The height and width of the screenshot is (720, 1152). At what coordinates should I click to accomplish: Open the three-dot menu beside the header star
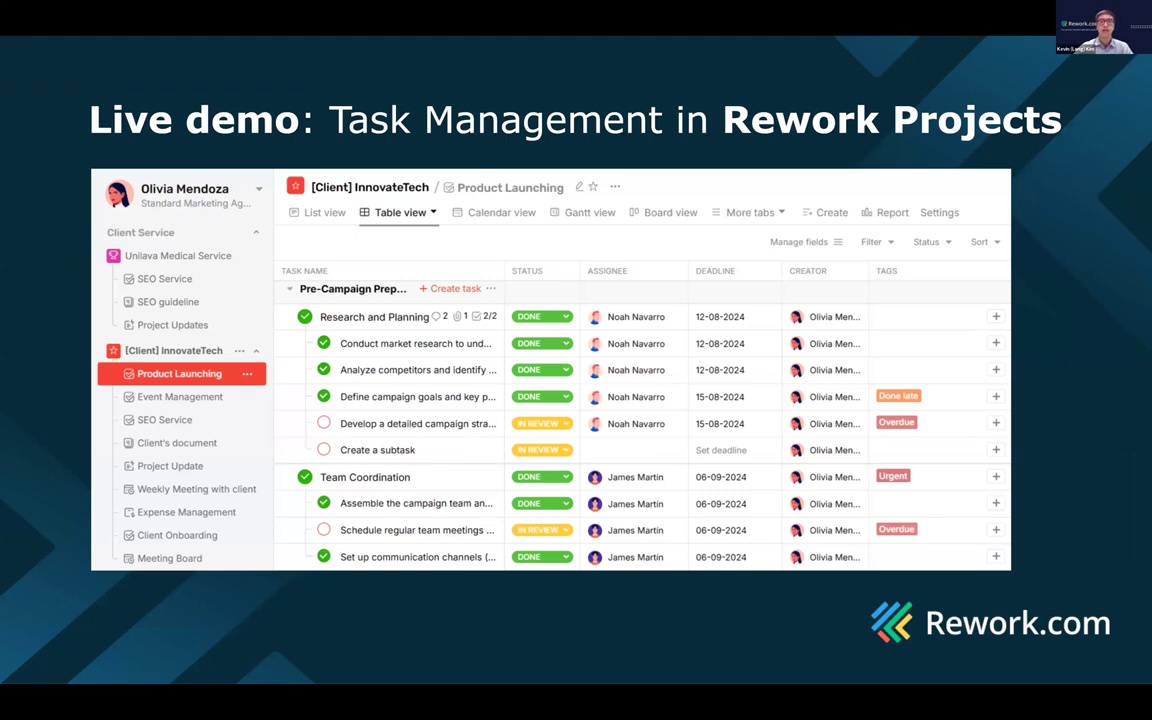(x=615, y=187)
